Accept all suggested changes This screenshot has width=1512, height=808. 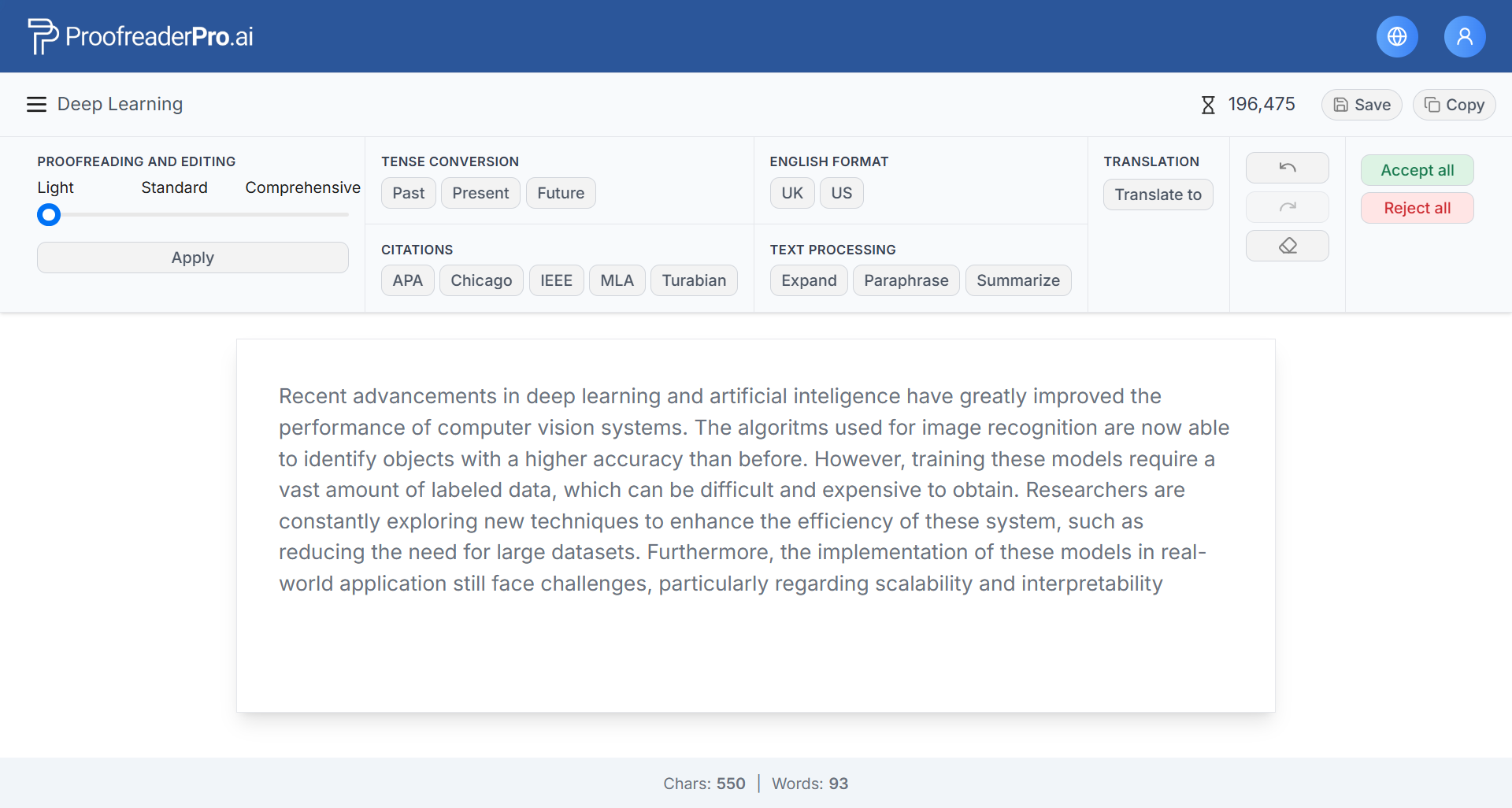1417,170
